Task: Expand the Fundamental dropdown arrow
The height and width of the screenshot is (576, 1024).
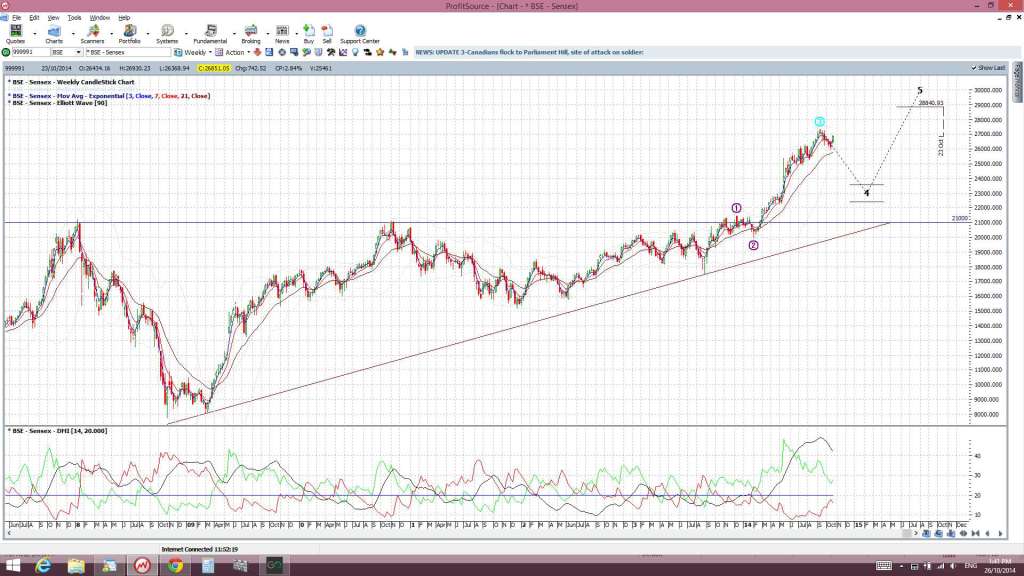Action: [x=234, y=33]
